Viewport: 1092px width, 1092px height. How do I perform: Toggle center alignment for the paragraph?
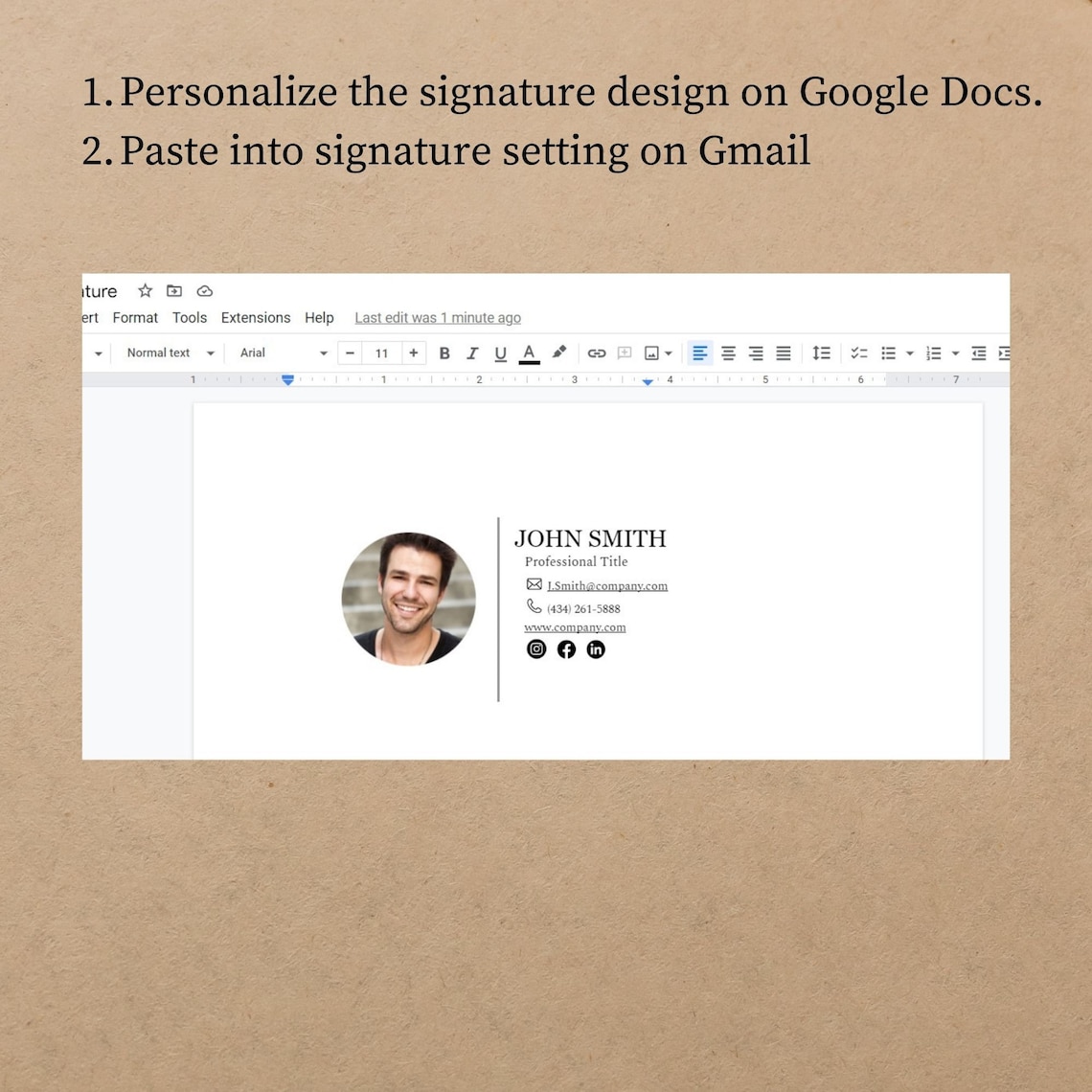click(x=728, y=353)
